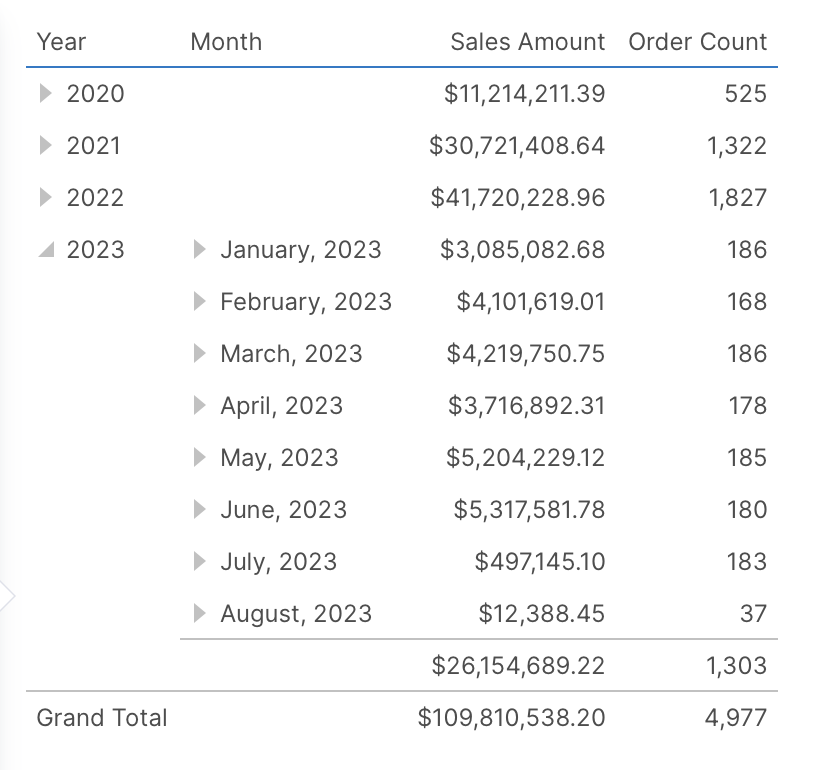Image resolution: width=832 pixels, height=770 pixels.
Task: Sort by Sales Amount column header
Action: [527, 42]
